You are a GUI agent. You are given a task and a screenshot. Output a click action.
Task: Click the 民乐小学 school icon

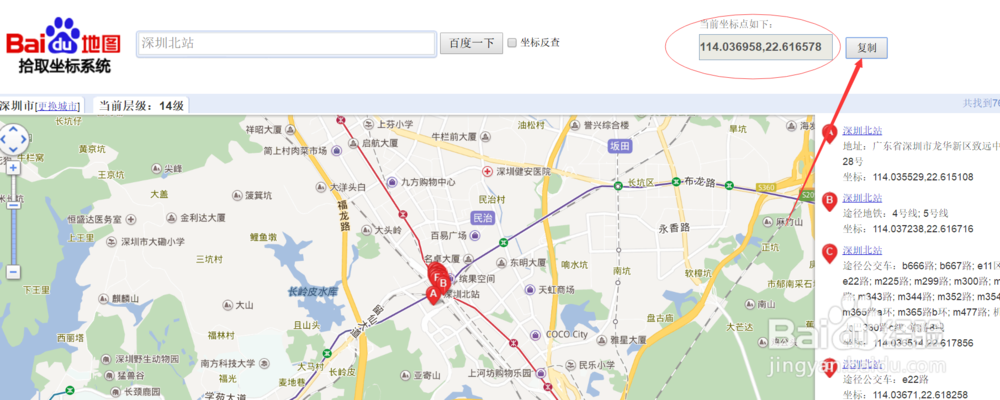570,365
